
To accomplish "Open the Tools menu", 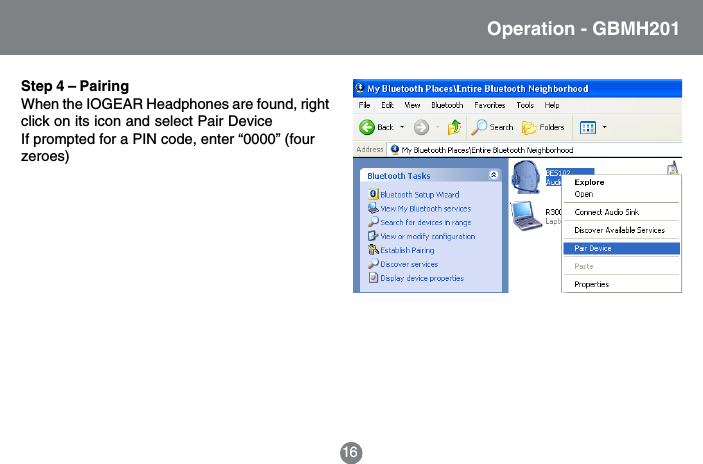I will pos(525,105).
